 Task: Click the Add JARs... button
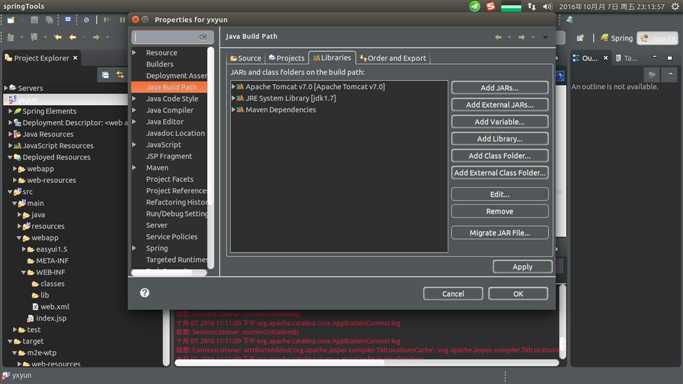(500, 88)
